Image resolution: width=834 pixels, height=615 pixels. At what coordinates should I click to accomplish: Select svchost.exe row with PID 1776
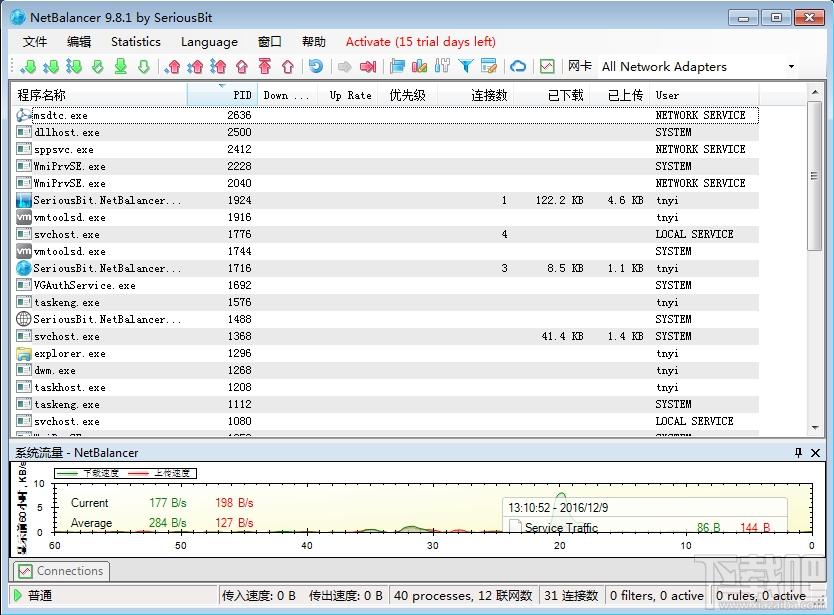pyautogui.click(x=386, y=235)
